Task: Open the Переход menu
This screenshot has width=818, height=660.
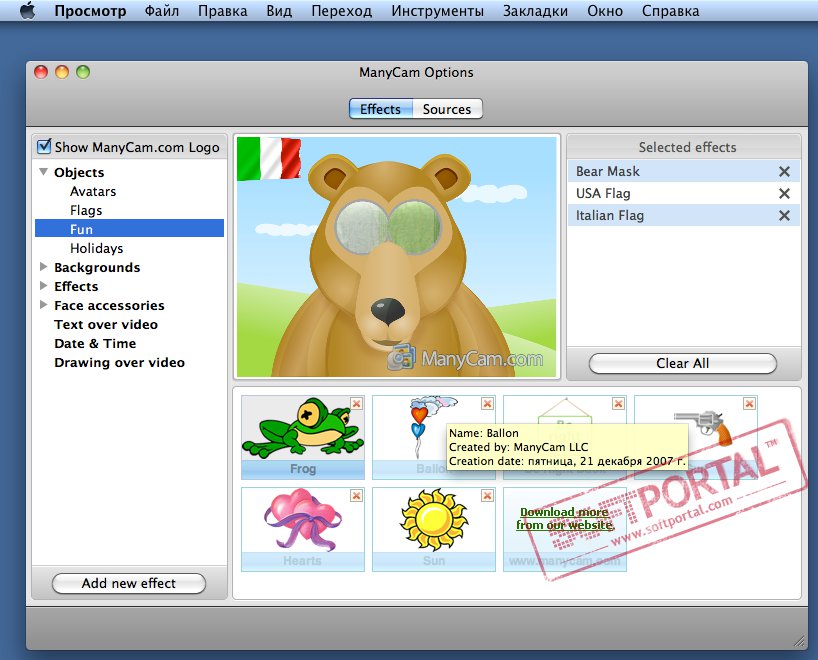Action: [342, 10]
